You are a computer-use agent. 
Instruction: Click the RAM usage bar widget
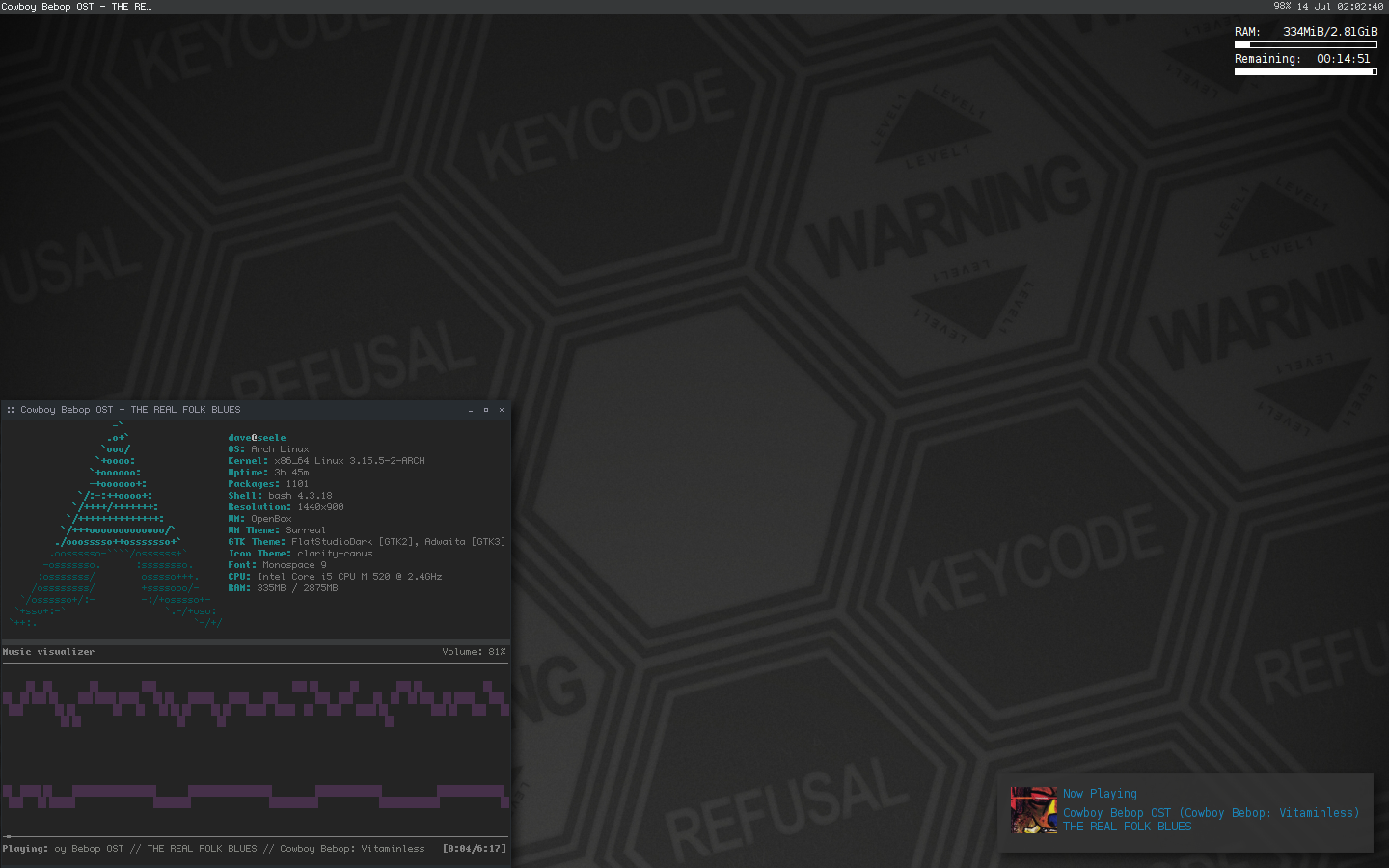[1306, 44]
